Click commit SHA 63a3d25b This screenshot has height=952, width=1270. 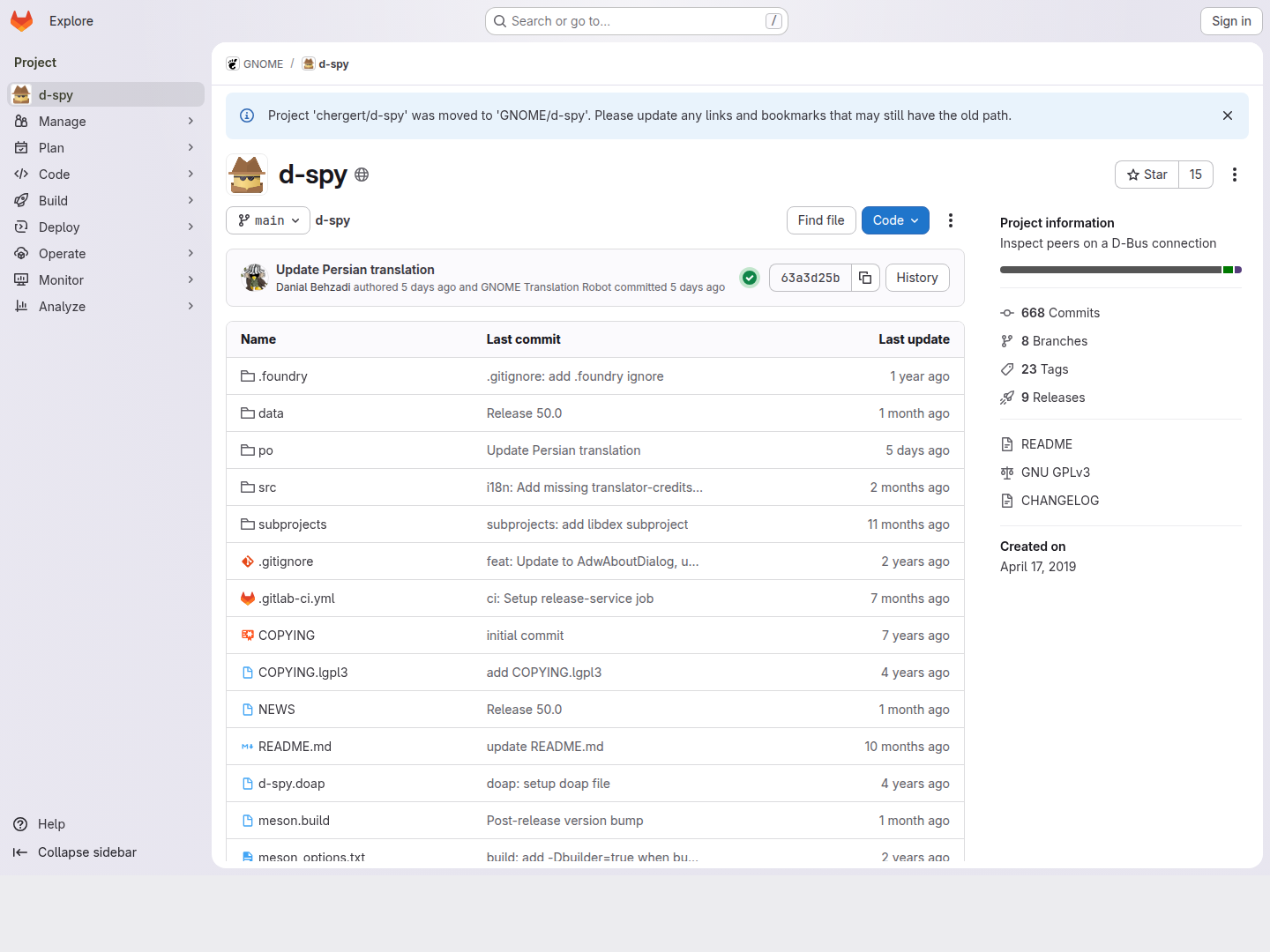[x=811, y=278]
